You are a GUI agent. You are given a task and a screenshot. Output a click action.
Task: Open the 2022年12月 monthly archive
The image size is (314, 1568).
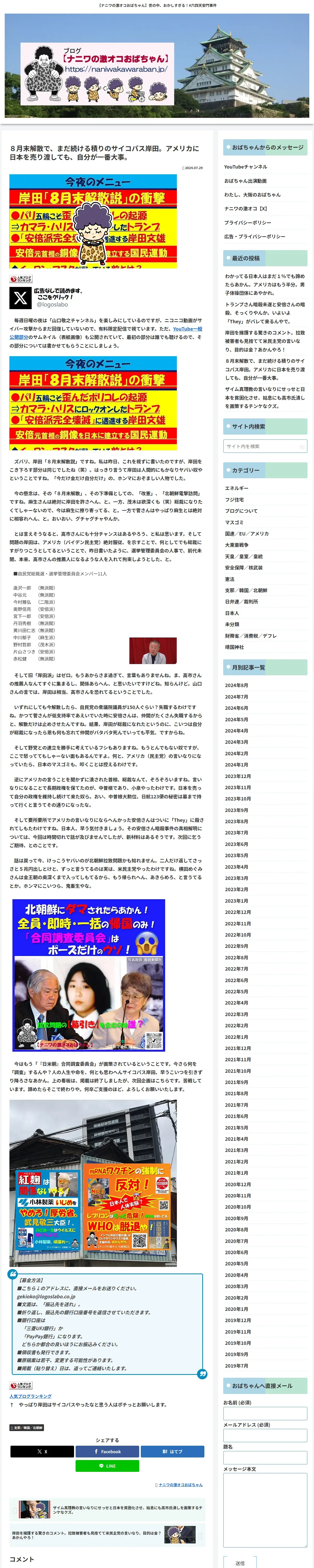tap(238, 912)
